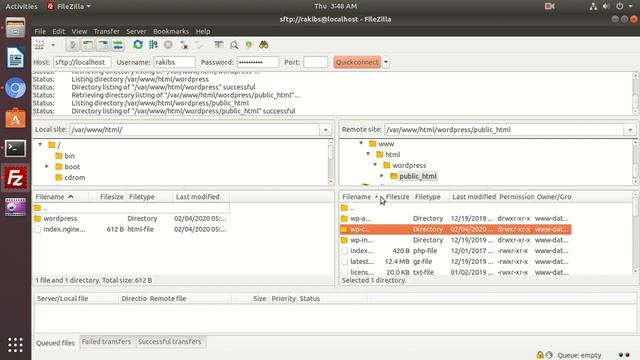Cancel current operation icon
Image resolution: width=640 pixels, height=360 pixels.
tap(168, 45)
